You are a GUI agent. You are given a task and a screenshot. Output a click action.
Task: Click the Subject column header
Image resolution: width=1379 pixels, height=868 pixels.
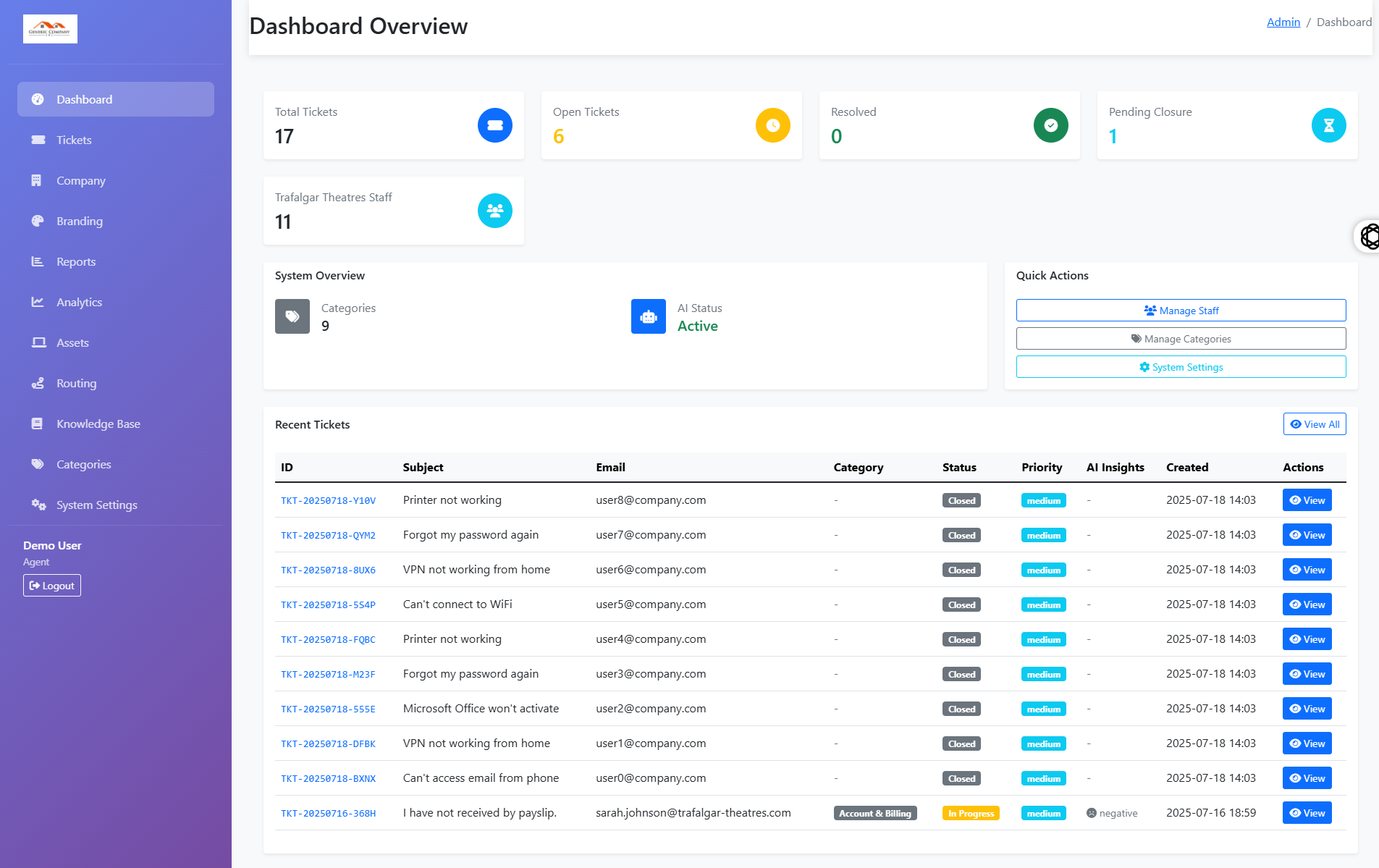423,467
